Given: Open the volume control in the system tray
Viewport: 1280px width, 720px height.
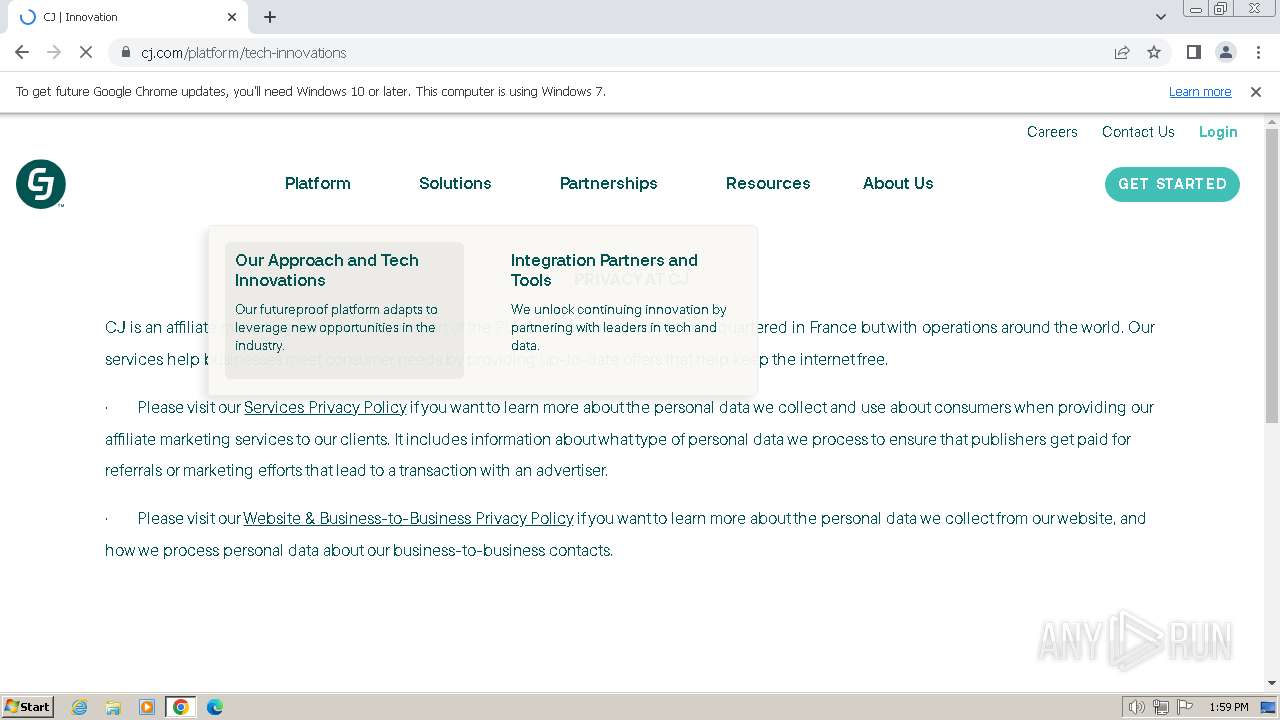Looking at the screenshot, I should click(x=1136, y=707).
